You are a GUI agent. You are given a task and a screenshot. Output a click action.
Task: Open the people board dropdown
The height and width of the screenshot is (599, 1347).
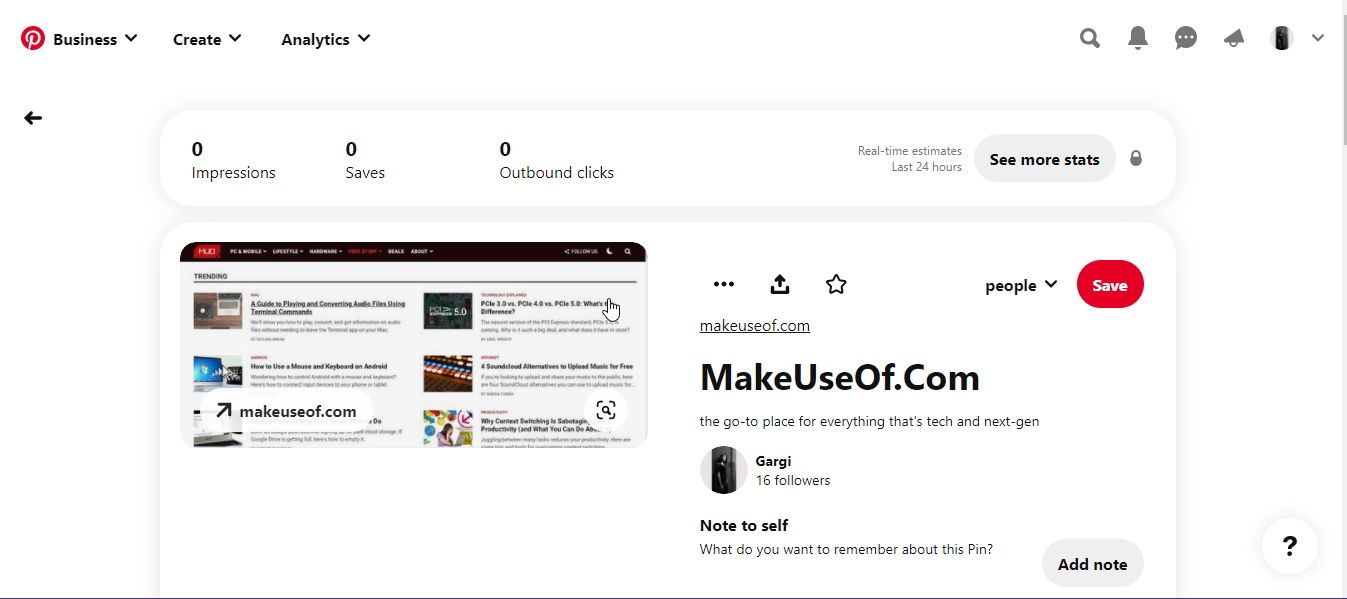pyautogui.click(x=1021, y=285)
